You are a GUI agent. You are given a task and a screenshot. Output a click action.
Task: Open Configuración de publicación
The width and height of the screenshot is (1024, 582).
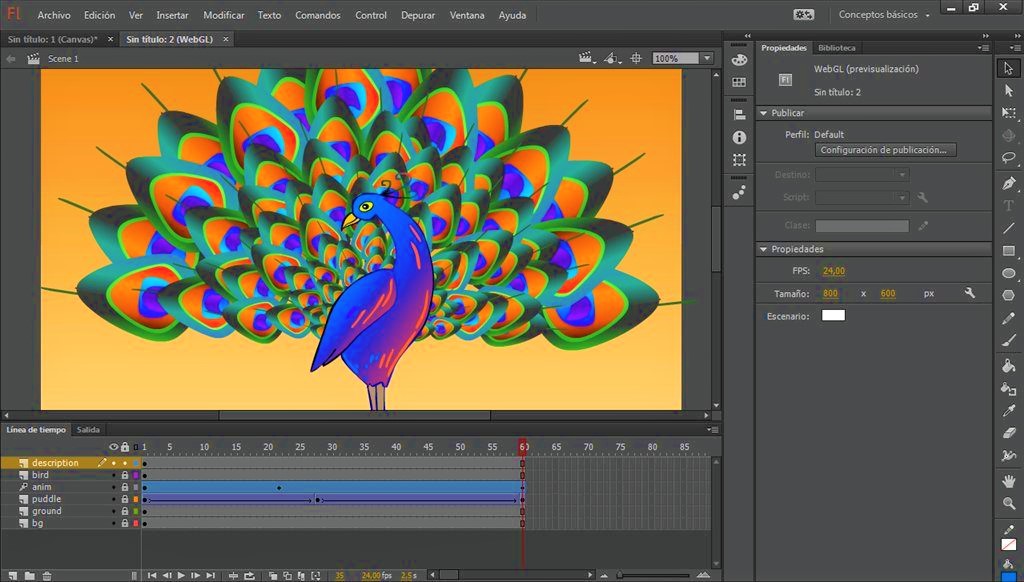point(884,149)
